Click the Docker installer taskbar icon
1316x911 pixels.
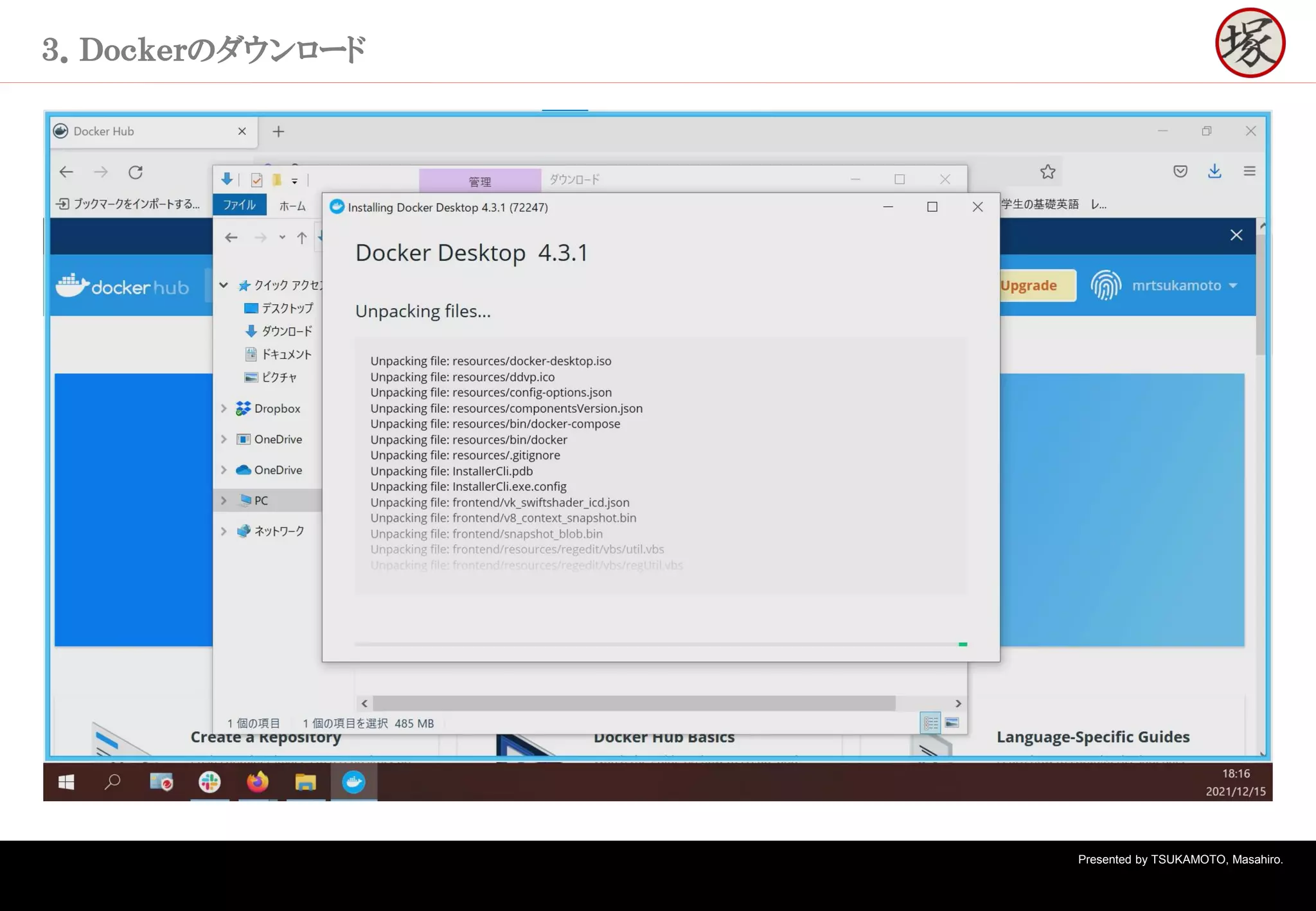(353, 782)
